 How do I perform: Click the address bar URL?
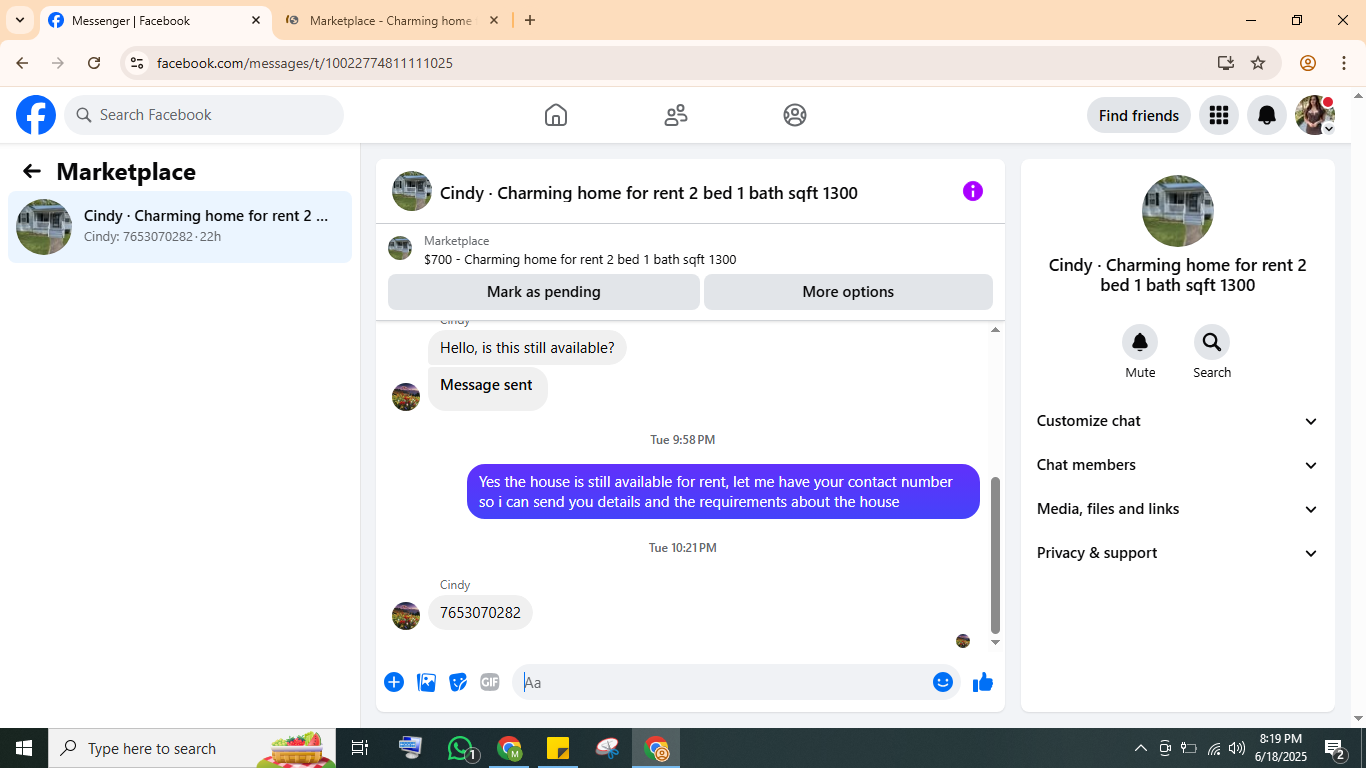pos(305,63)
